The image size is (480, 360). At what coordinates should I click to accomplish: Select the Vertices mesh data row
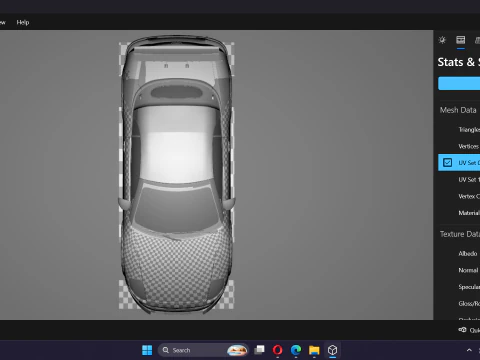point(459,146)
